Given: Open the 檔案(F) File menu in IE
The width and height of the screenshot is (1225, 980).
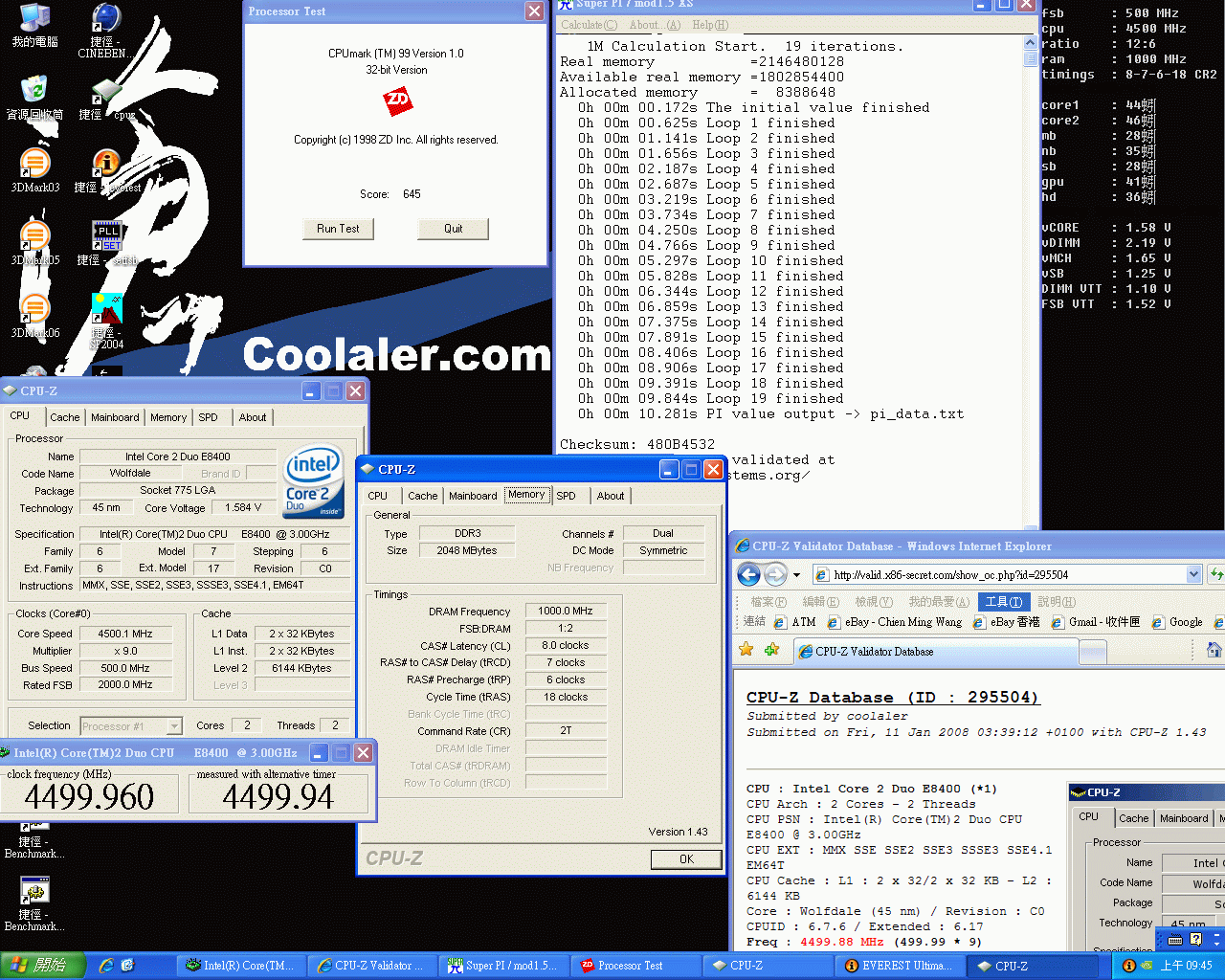Looking at the screenshot, I should point(768,602).
